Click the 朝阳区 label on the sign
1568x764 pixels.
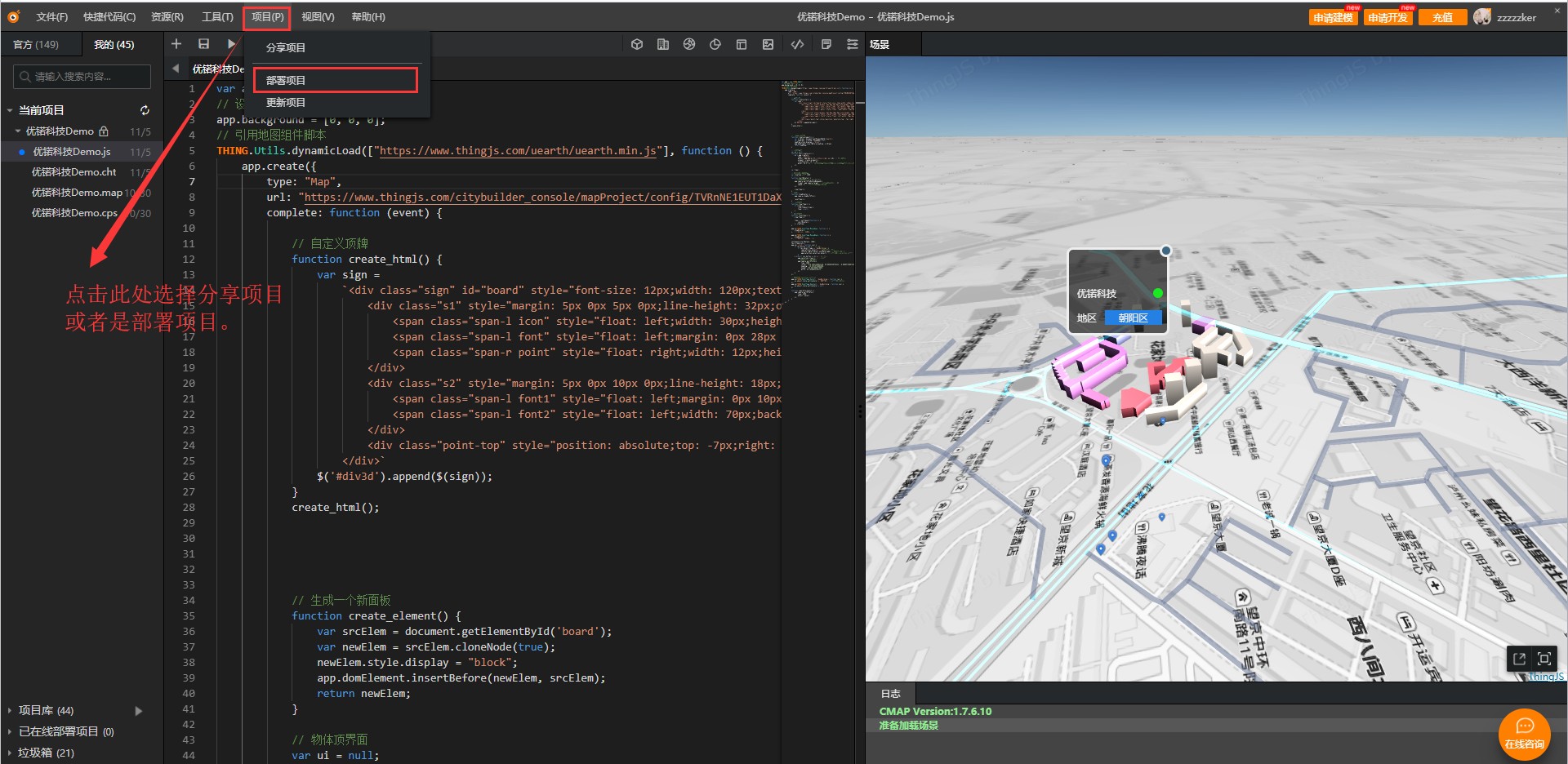click(1134, 318)
